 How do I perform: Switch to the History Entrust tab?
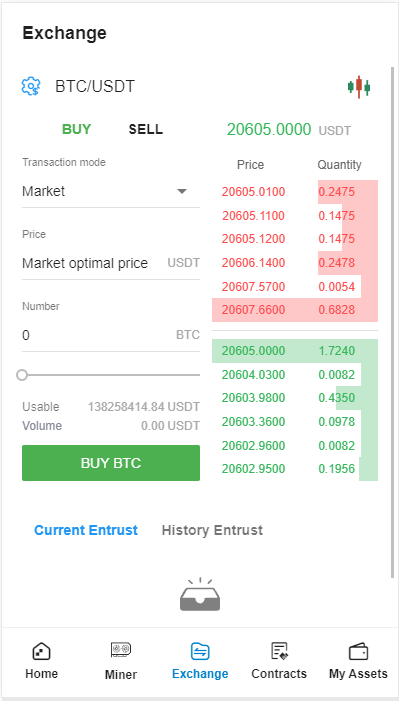tap(212, 530)
